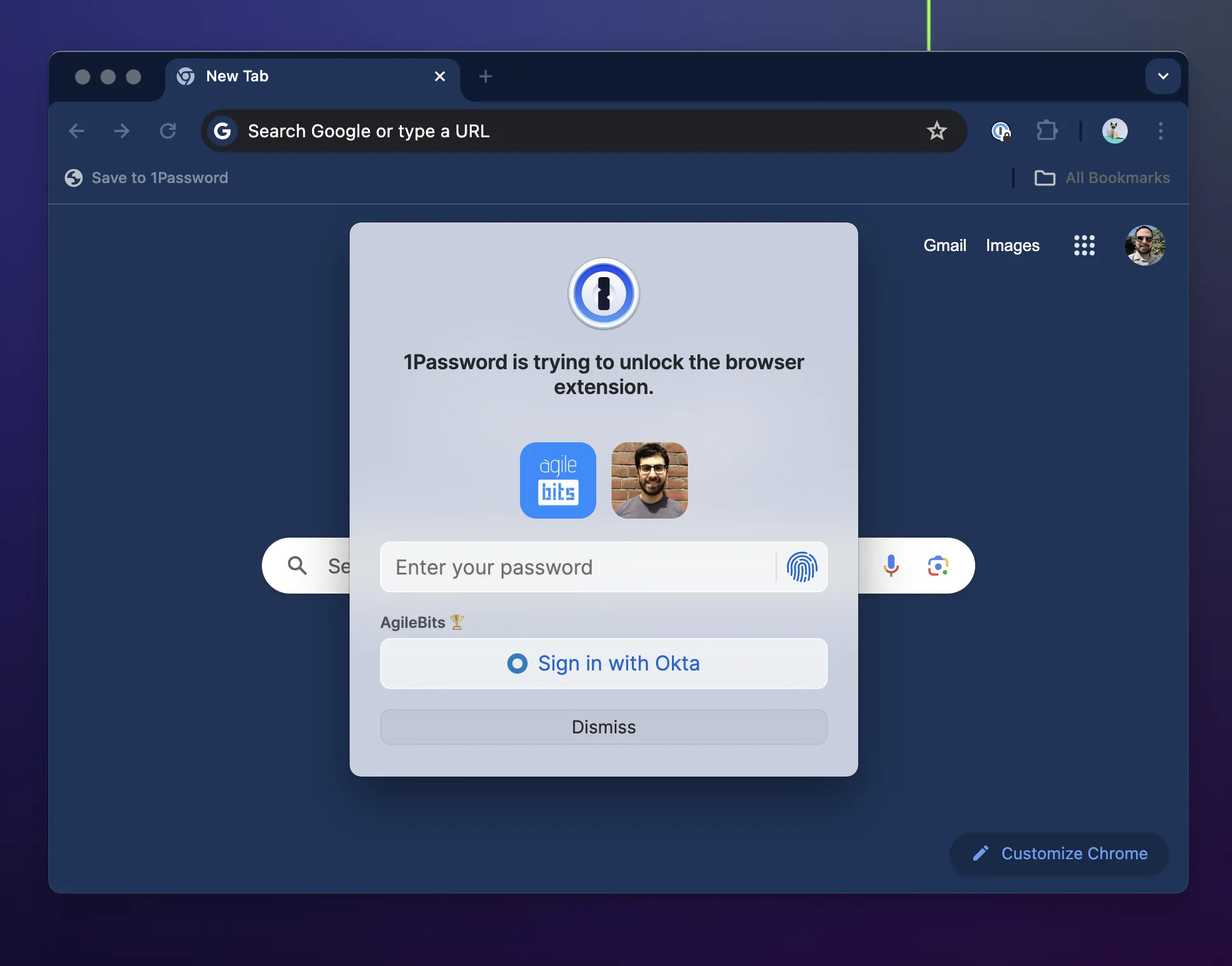Select the AgileBits account tile

(x=558, y=480)
